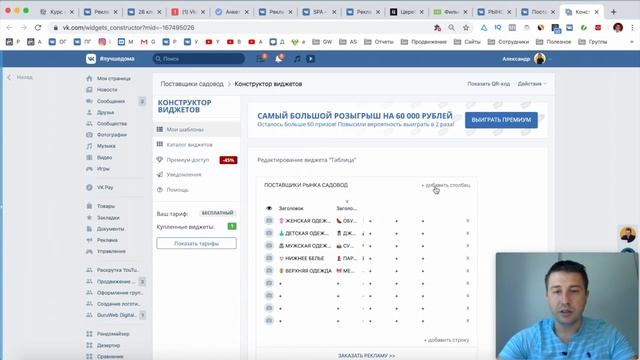Click the play button in VK header
This screenshot has height=360, width=640.
tap(311, 59)
